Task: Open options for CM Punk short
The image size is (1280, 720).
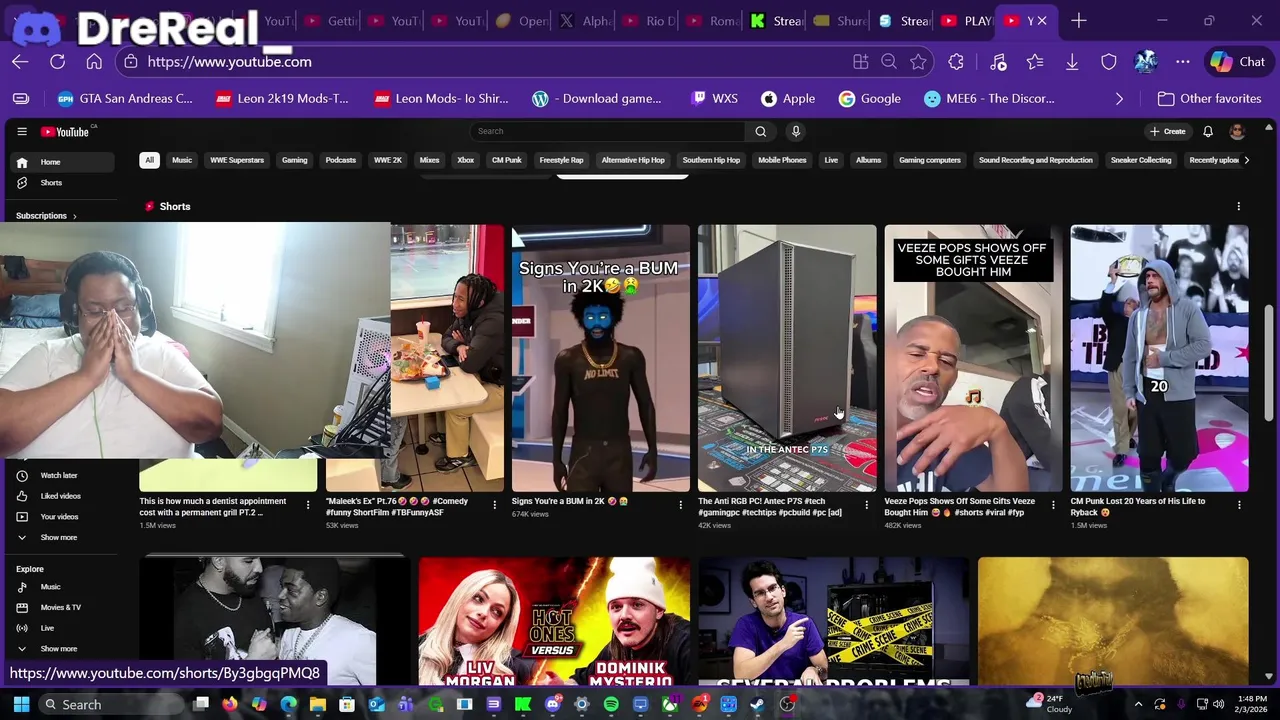Action: [1239, 505]
